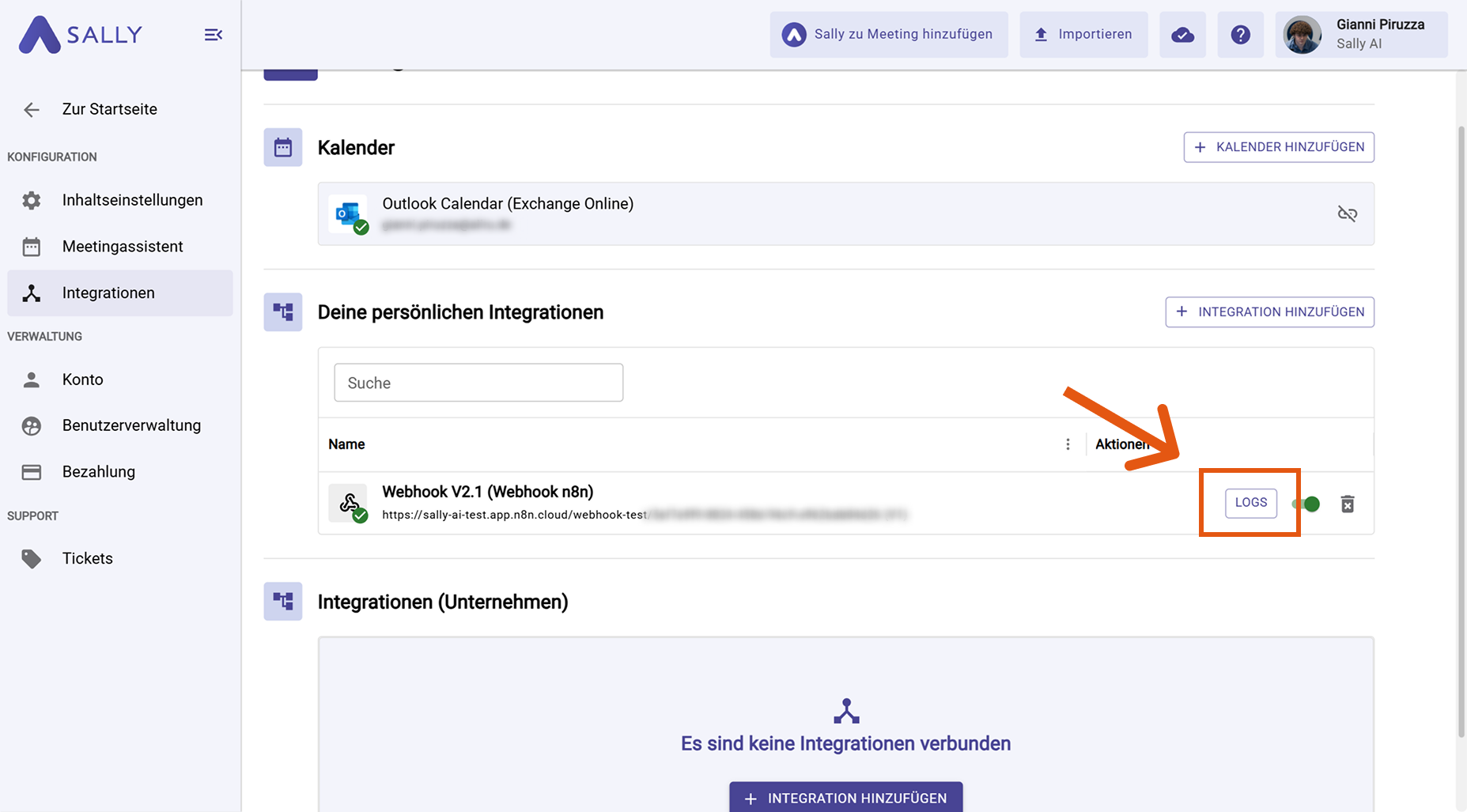Click the cloud status icon
This screenshot has height=812, width=1467.
[x=1182, y=35]
